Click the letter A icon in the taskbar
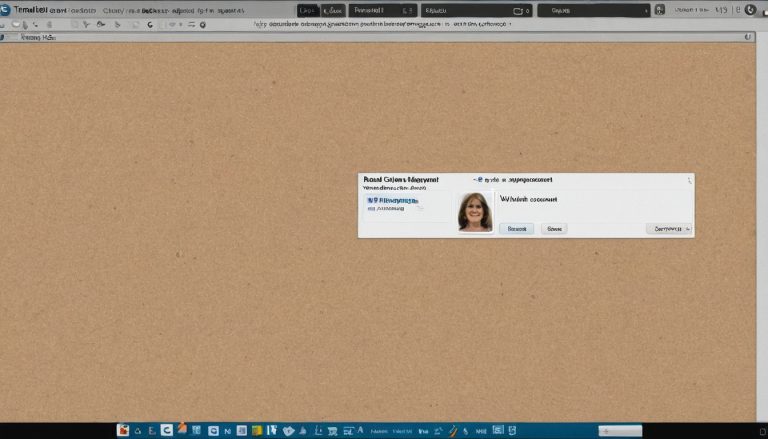Viewport: 768px width, 439px height. coord(360,430)
